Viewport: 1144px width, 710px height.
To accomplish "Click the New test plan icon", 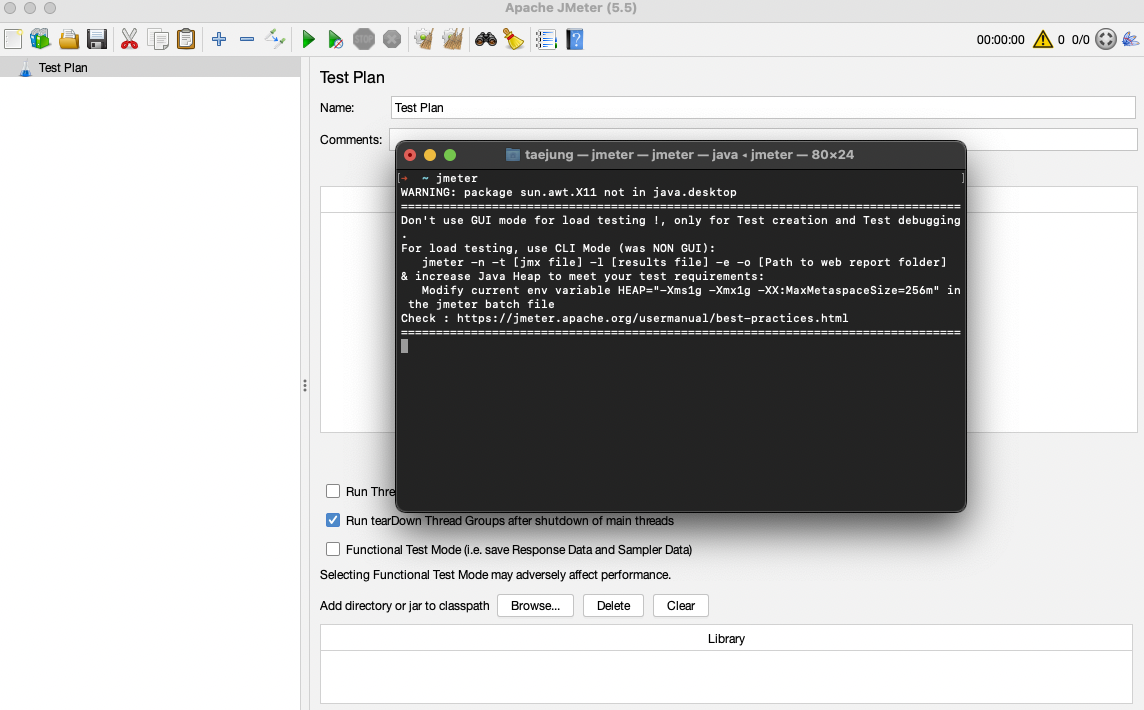I will point(13,39).
